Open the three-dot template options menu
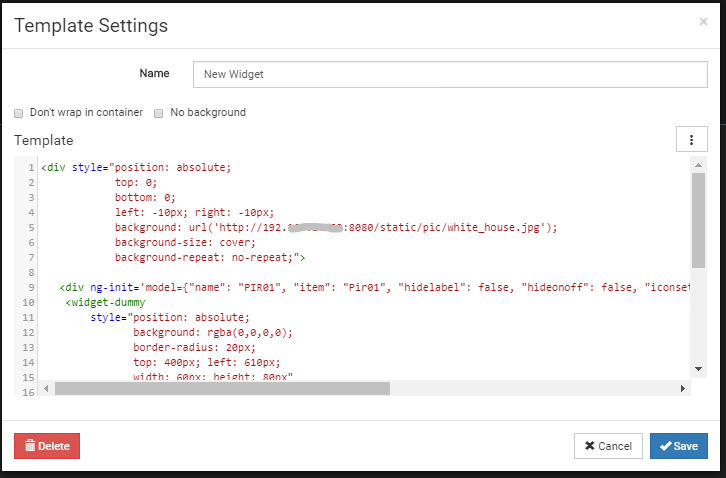 click(691, 140)
